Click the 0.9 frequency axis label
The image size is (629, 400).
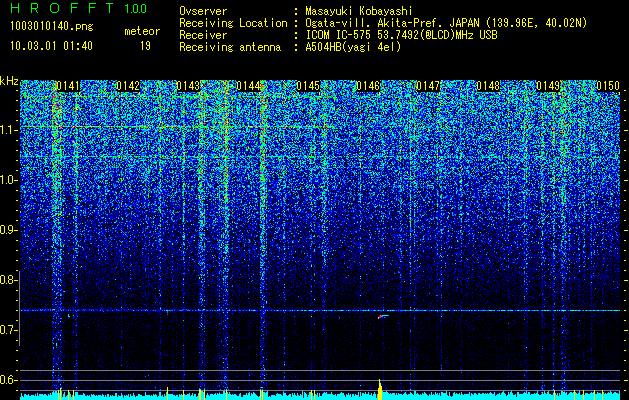click(8, 230)
